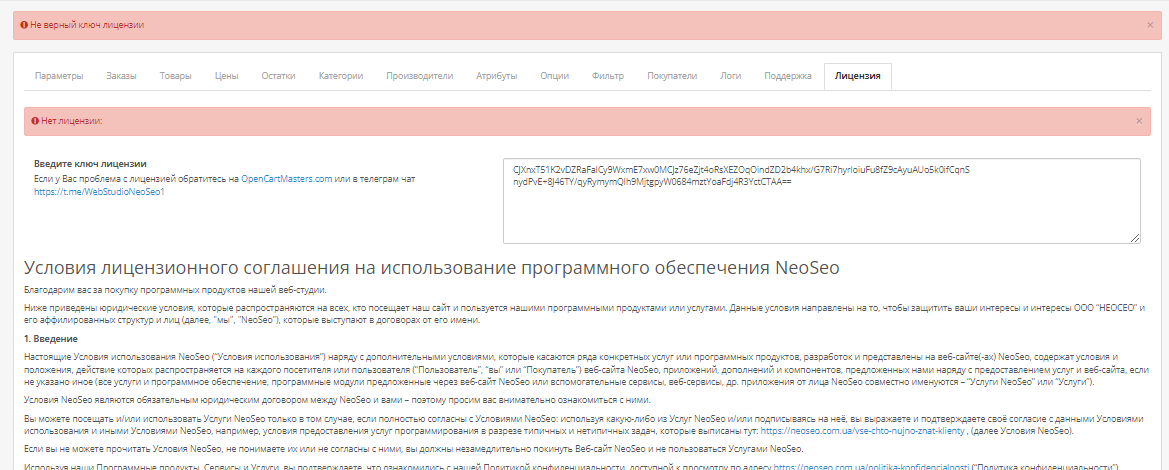Click the warning icon beside "Нет лицензии"
This screenshot has height=470, width=1169.
[x=35, y=121]
